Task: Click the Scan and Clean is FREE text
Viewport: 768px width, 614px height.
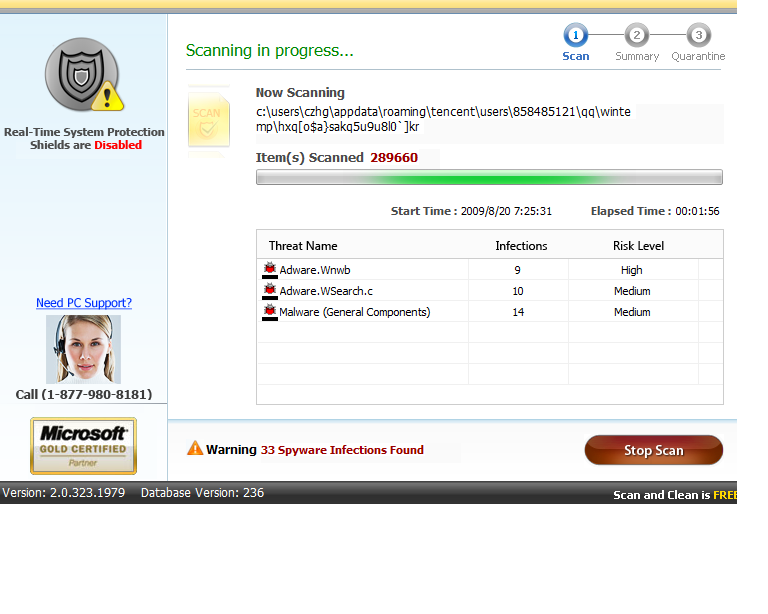Action: (x=675, y=495)
